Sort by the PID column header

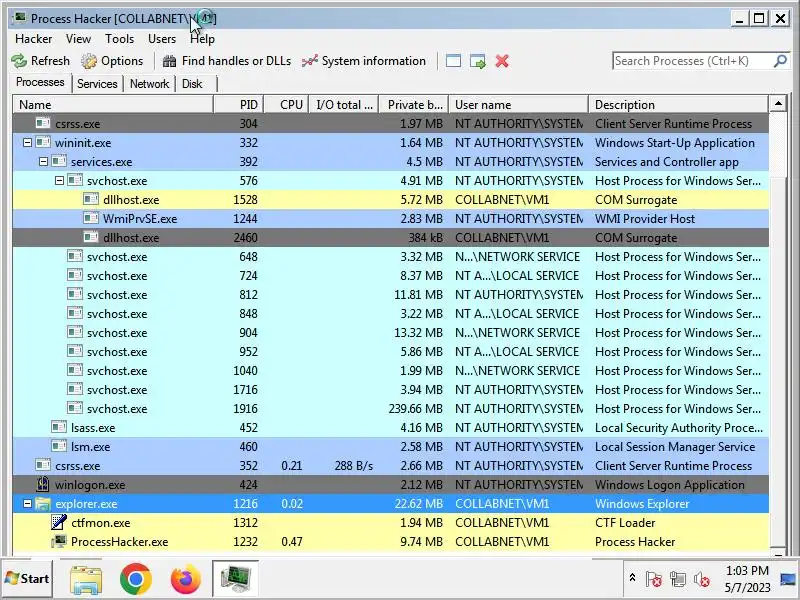239,105
